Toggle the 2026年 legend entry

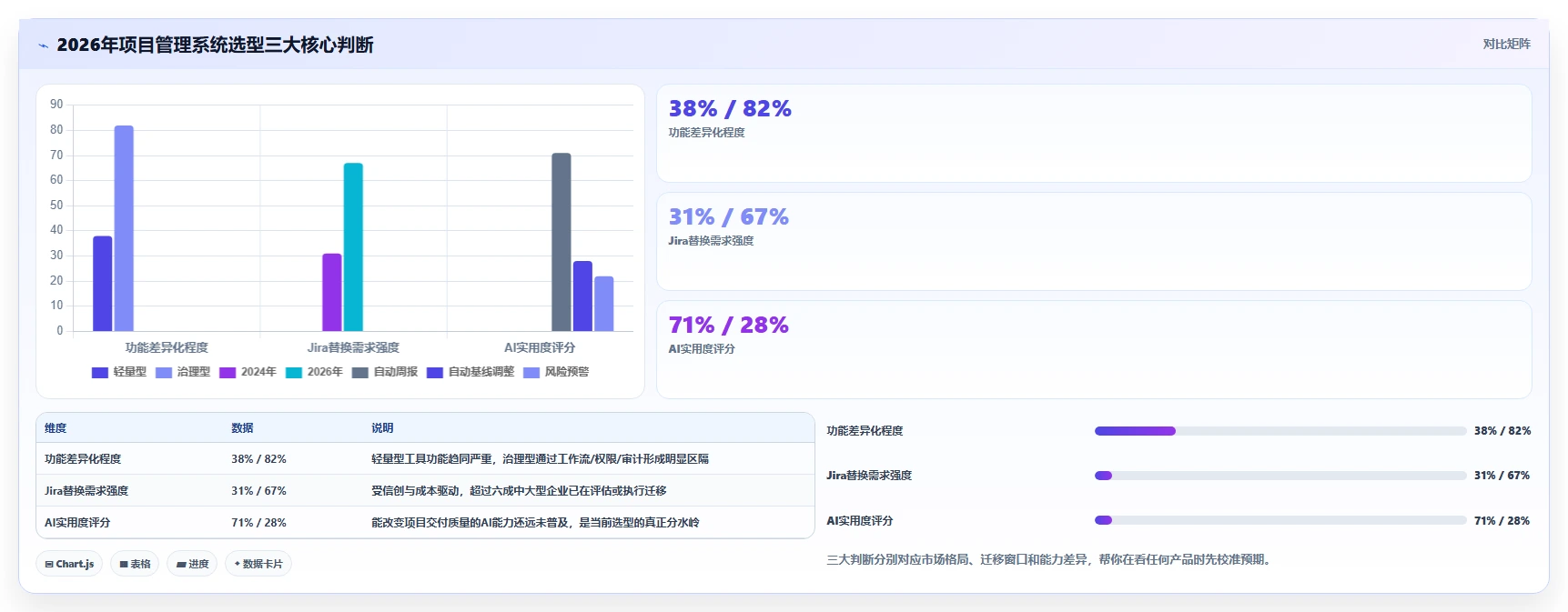point(314,372)
